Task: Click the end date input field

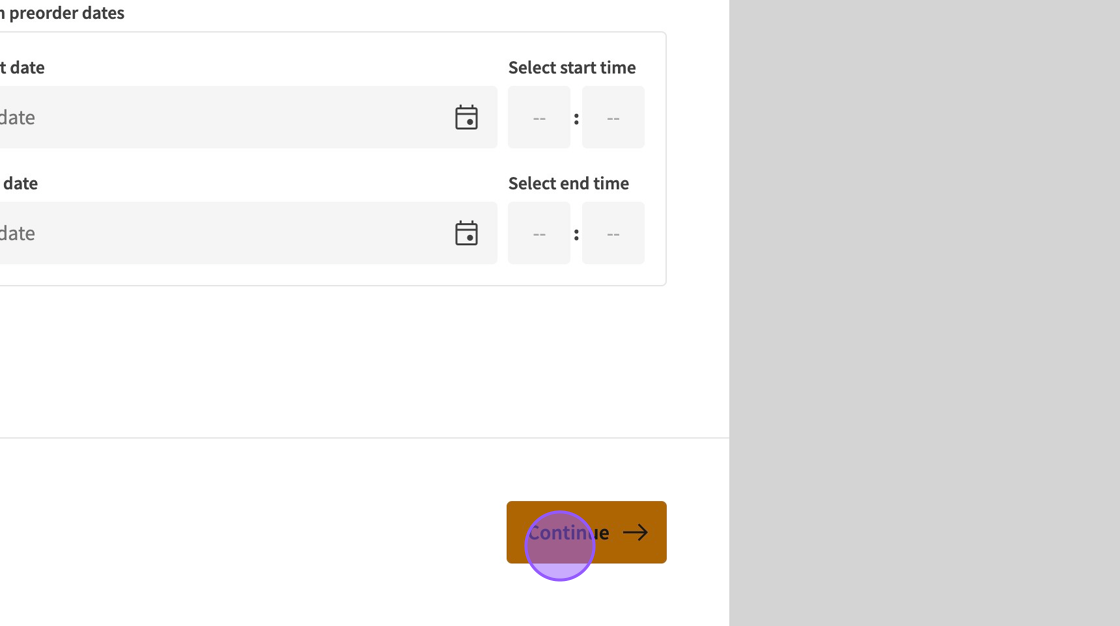Action: (200, 234)
